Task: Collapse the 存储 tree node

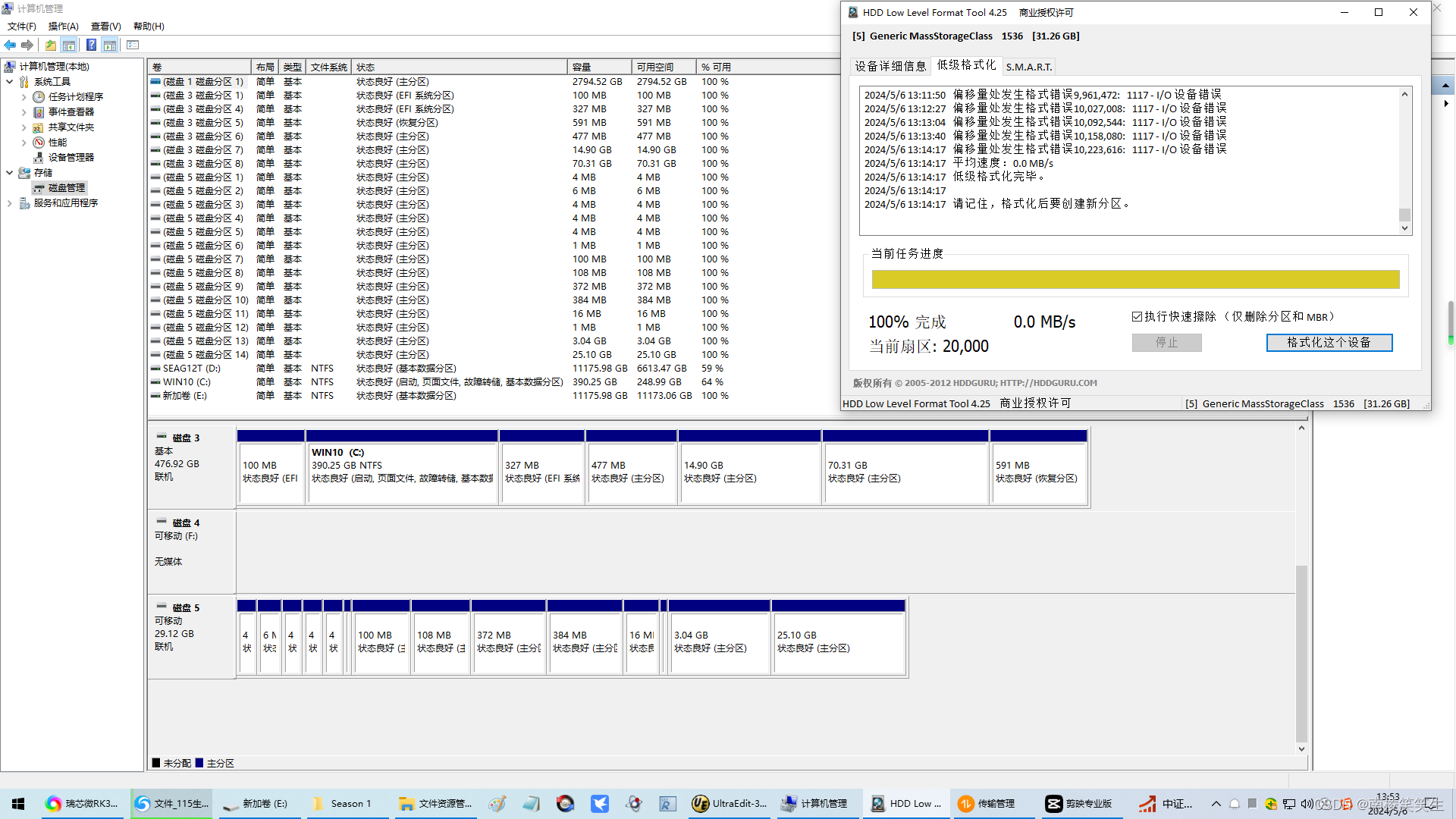Action: click(9, 172)
